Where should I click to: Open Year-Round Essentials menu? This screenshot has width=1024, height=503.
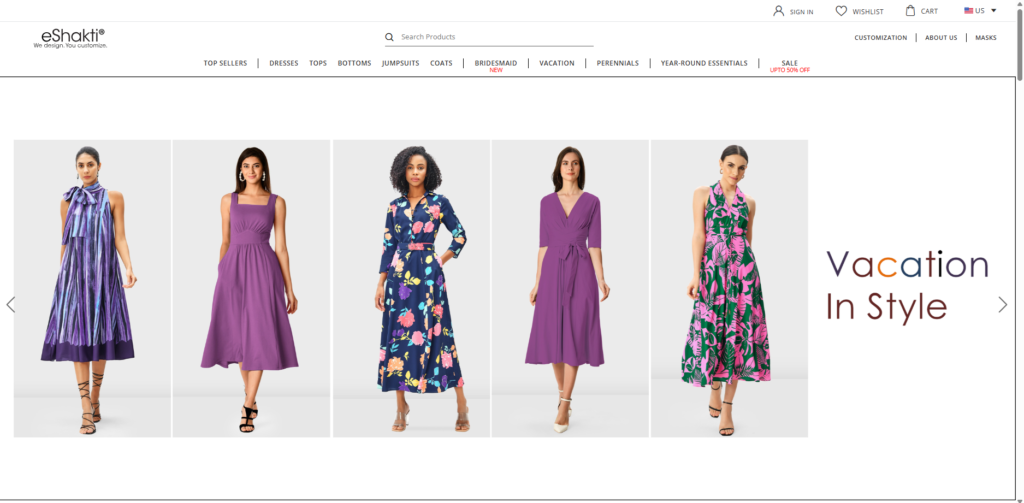click(704, 63)
